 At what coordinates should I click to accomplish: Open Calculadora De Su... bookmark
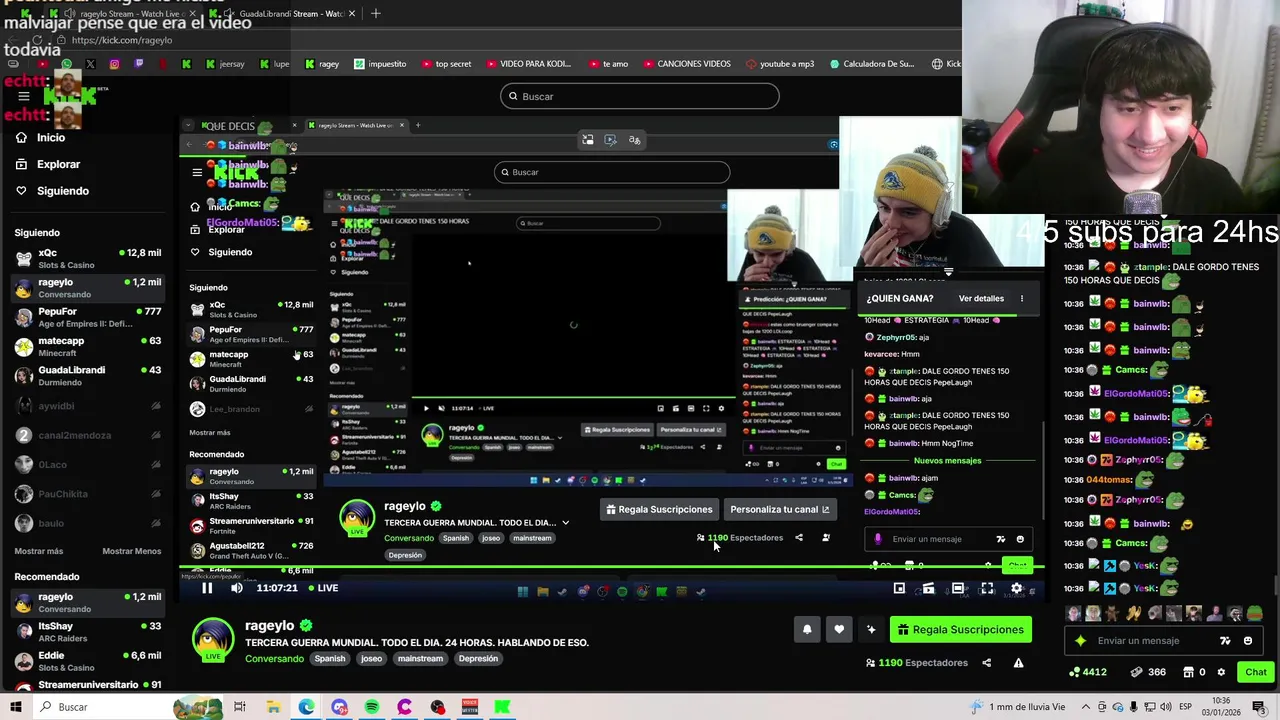tap(872, 64)
